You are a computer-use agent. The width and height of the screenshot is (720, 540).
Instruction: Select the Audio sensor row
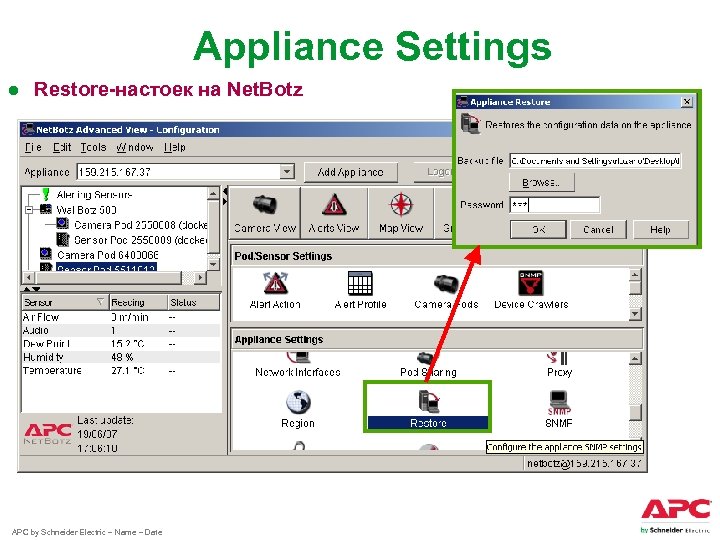(x=121, y=331)
